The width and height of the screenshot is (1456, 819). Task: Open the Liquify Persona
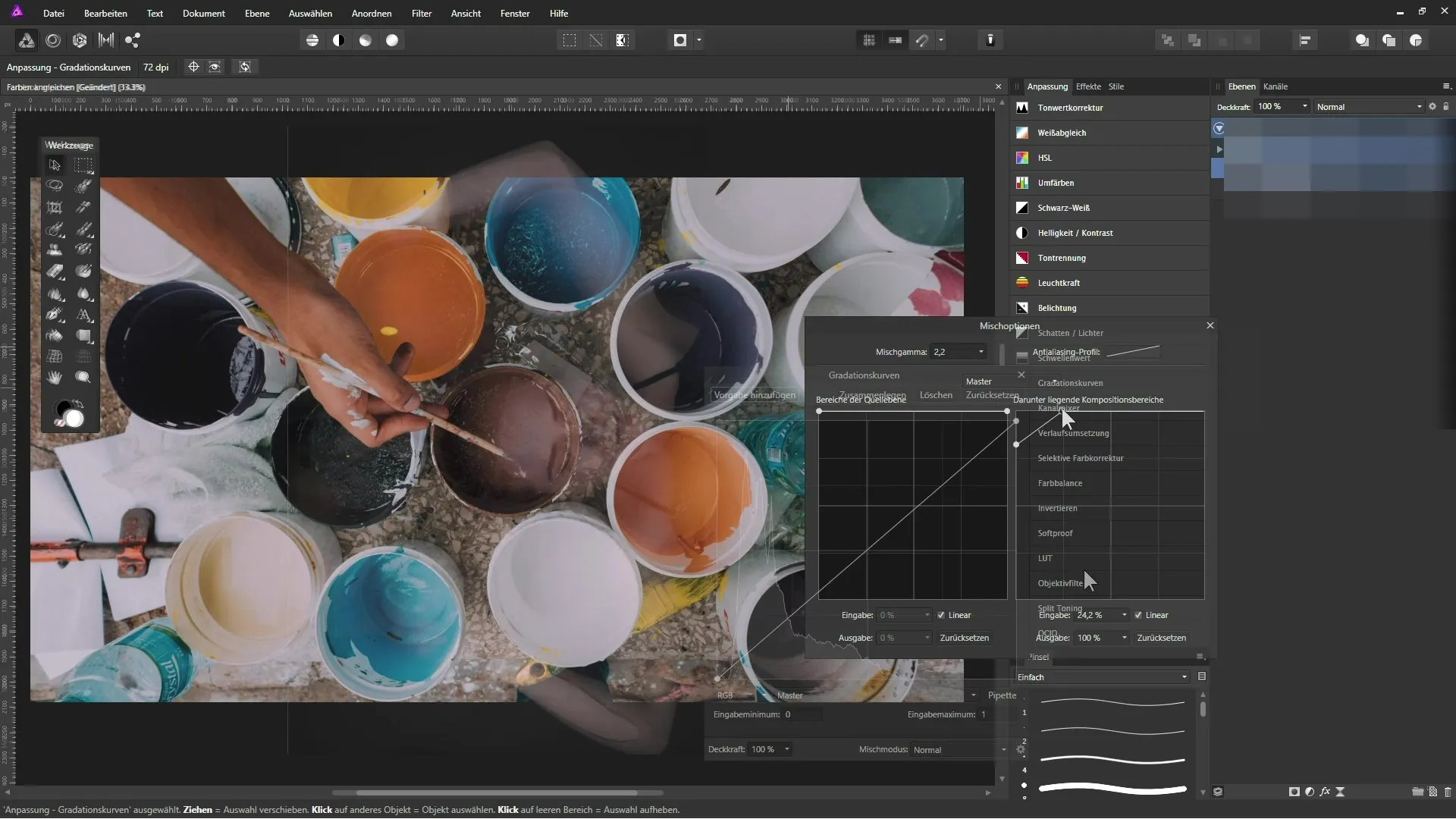coord(53,40)
